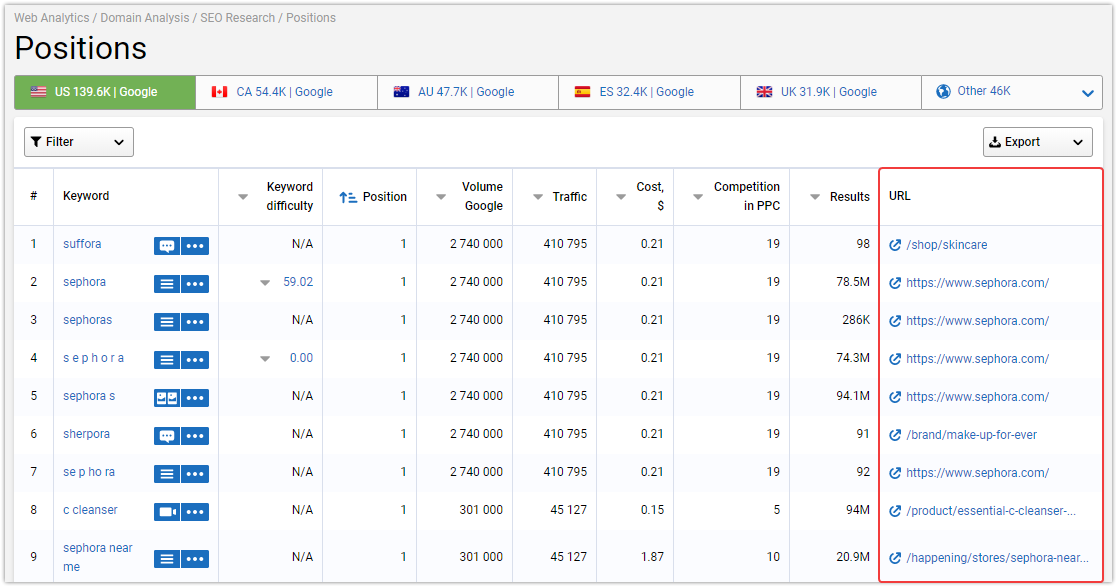This screenshot has height=587, width=1117.
Task: Open the three-dot menu for sherpora
Action: point(195,436)
